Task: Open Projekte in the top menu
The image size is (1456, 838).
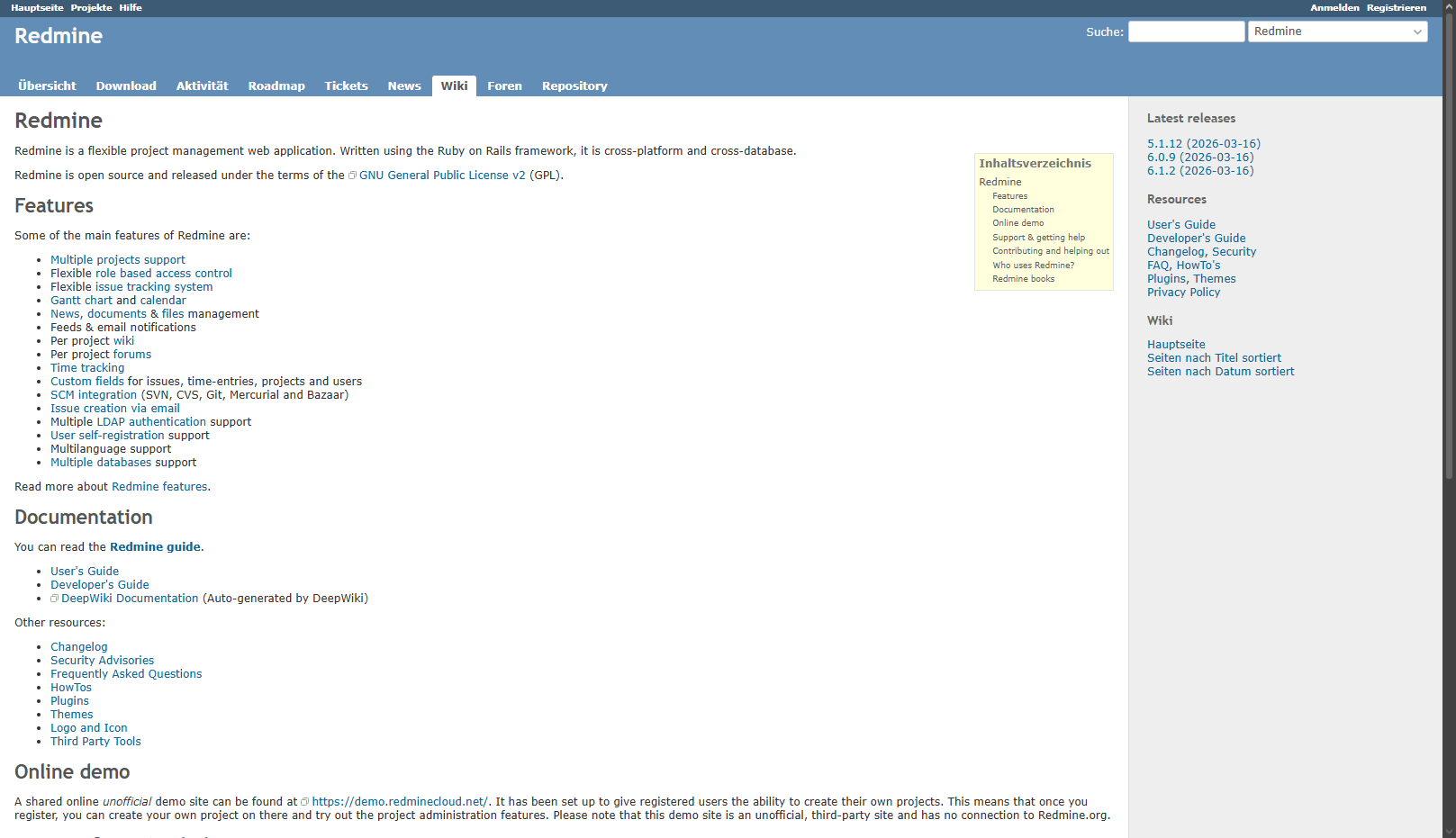Action: tap(91, 7)
